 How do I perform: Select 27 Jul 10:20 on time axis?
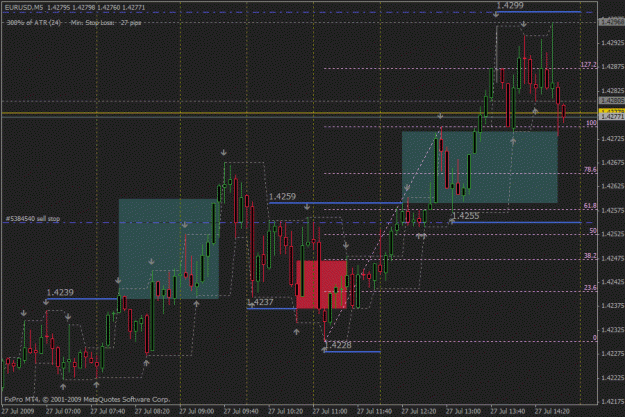click(x=285, y=411)
